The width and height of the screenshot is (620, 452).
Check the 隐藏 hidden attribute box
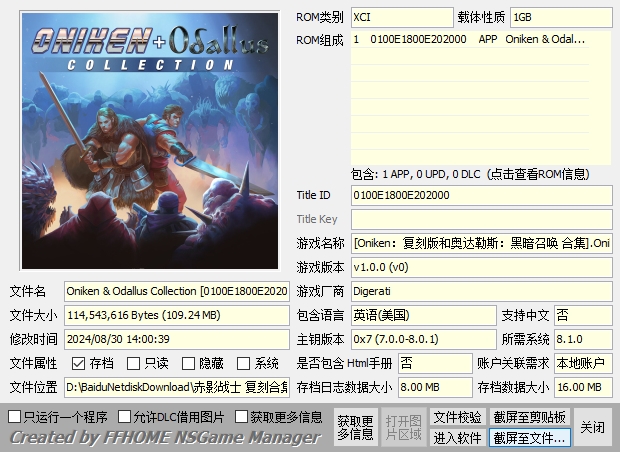[188, 363]
